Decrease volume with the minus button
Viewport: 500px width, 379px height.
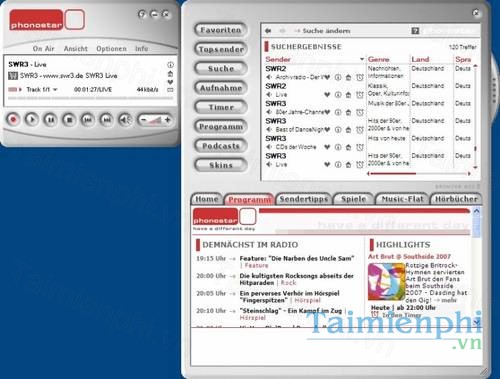[144, 120]
